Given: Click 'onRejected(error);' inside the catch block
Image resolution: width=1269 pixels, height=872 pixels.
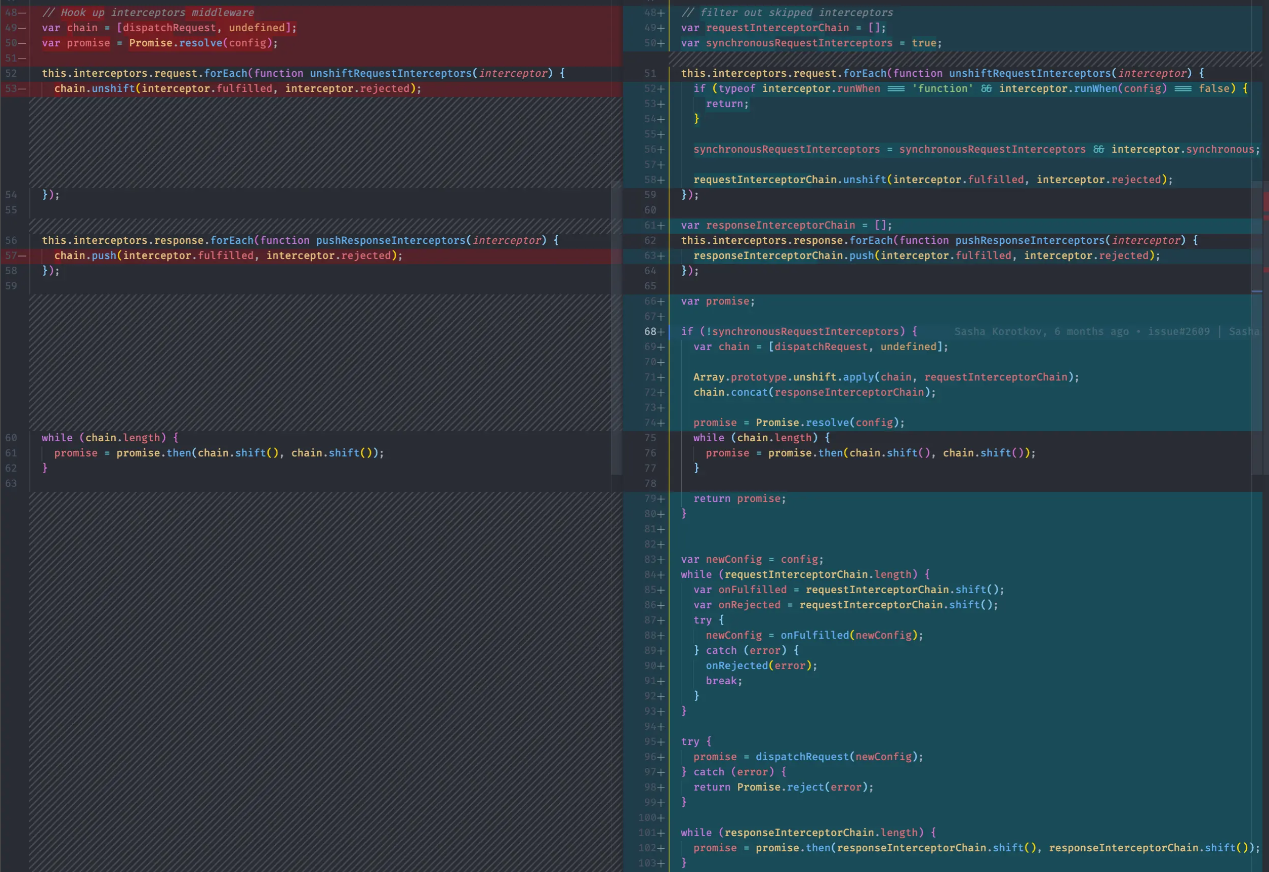Looking at the screenshot, I should click(761, 666).
